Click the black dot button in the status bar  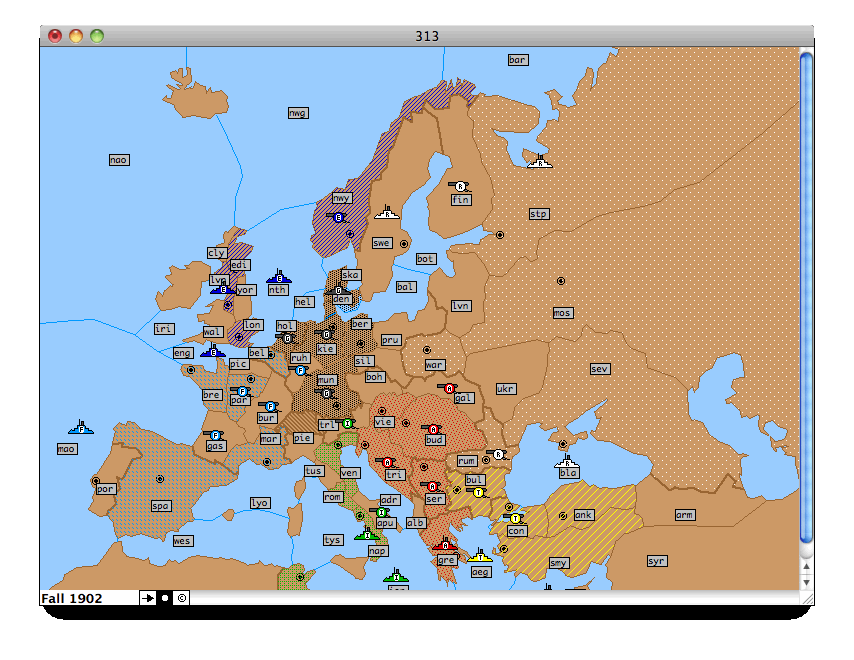165,598
